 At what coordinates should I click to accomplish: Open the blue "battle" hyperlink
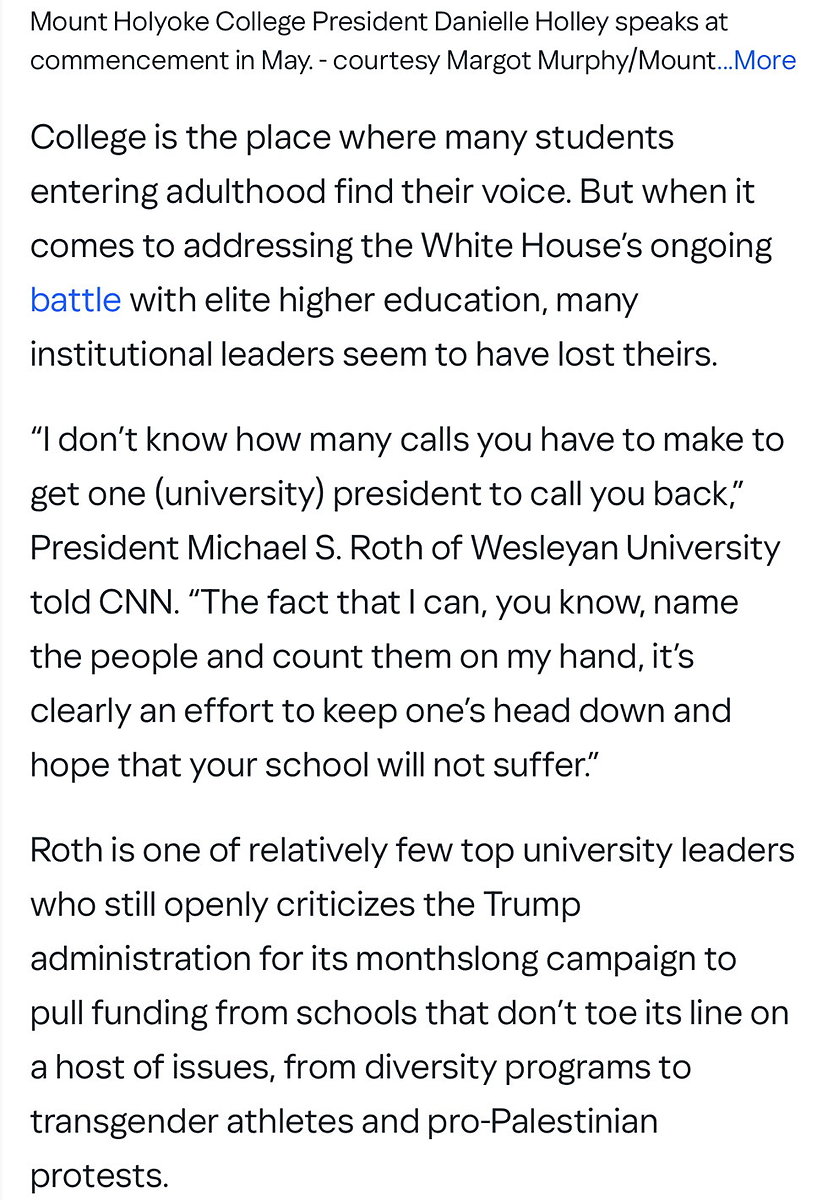point(76,299)
